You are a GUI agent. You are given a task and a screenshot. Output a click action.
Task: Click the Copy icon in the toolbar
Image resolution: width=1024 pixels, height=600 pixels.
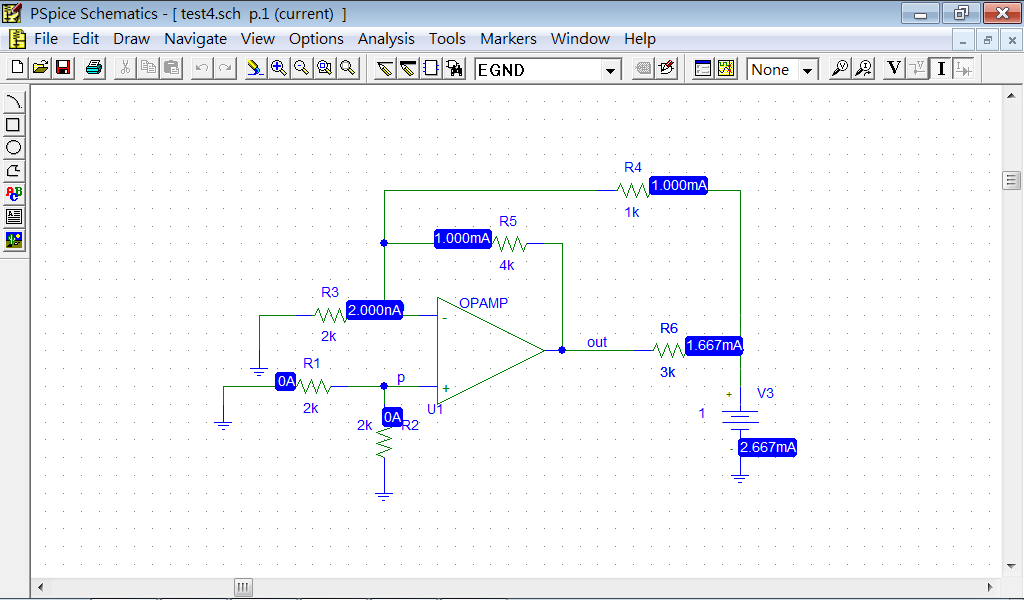click(x=148, y=68)
